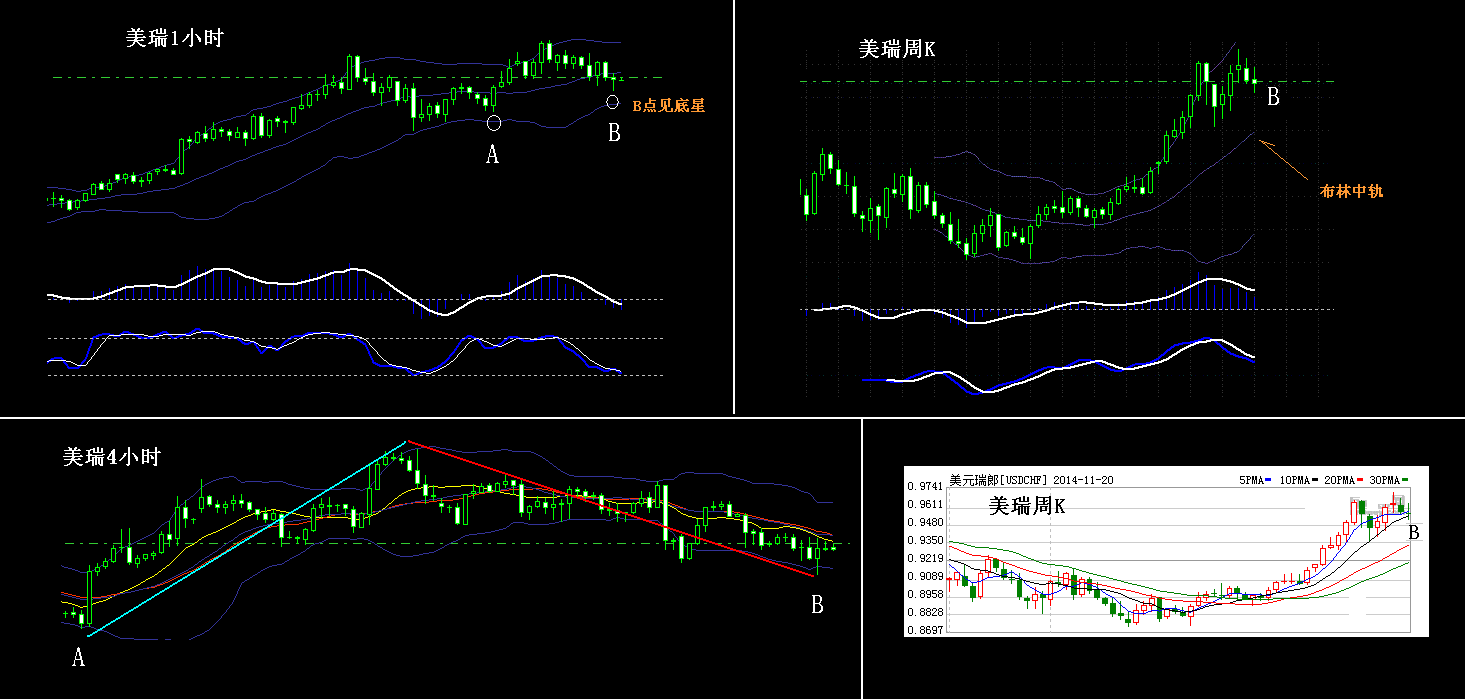1465x699 pixels.
Task: Click the 0.9089 price axis value
Action: click(926, 577)
